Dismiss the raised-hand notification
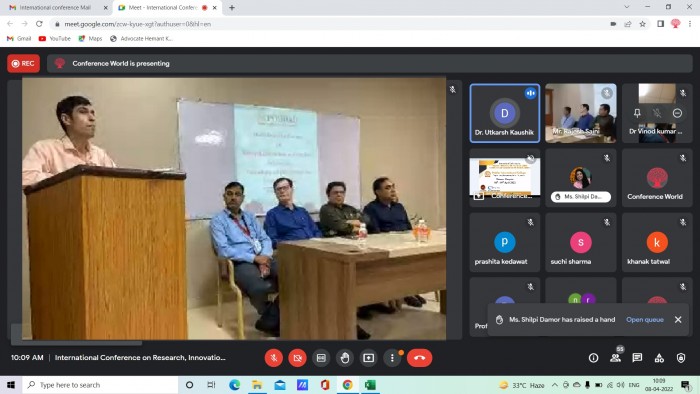The height and width of the screenshot is (394, 700). (678, 319)
